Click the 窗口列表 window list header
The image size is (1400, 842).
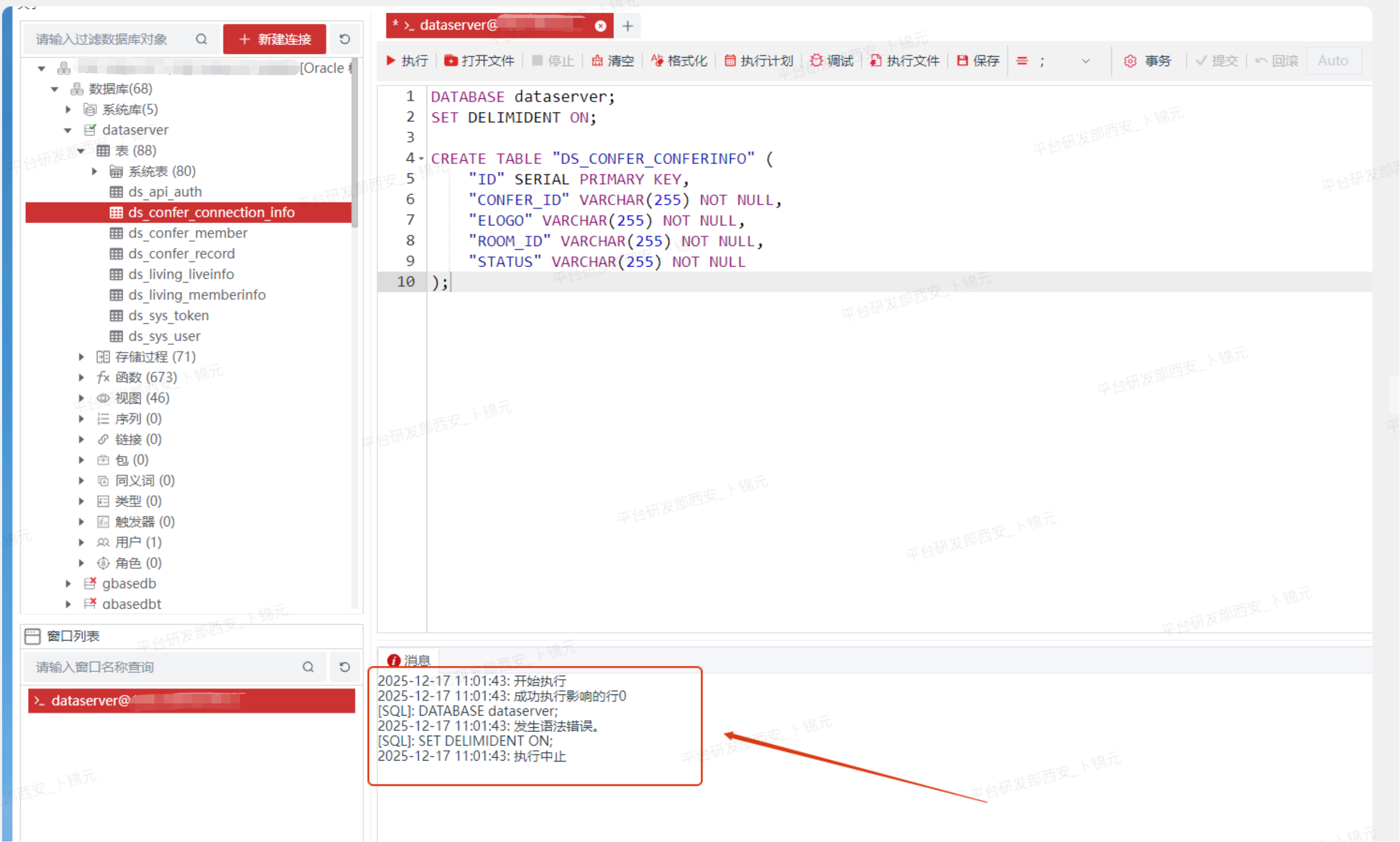[x=72, y=637]
